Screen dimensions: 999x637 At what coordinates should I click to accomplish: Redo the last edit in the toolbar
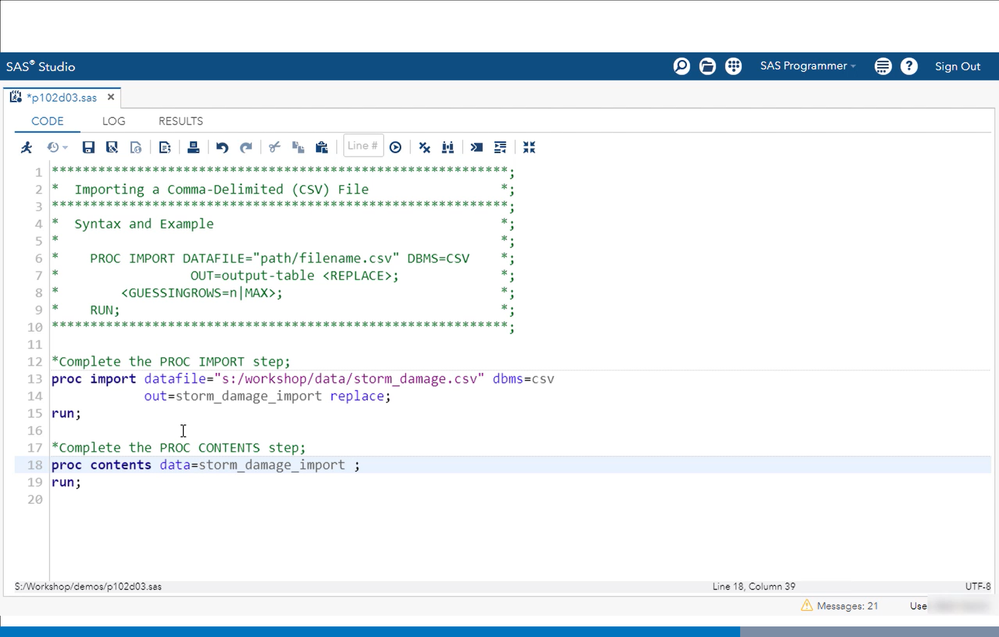pos(246,147)
